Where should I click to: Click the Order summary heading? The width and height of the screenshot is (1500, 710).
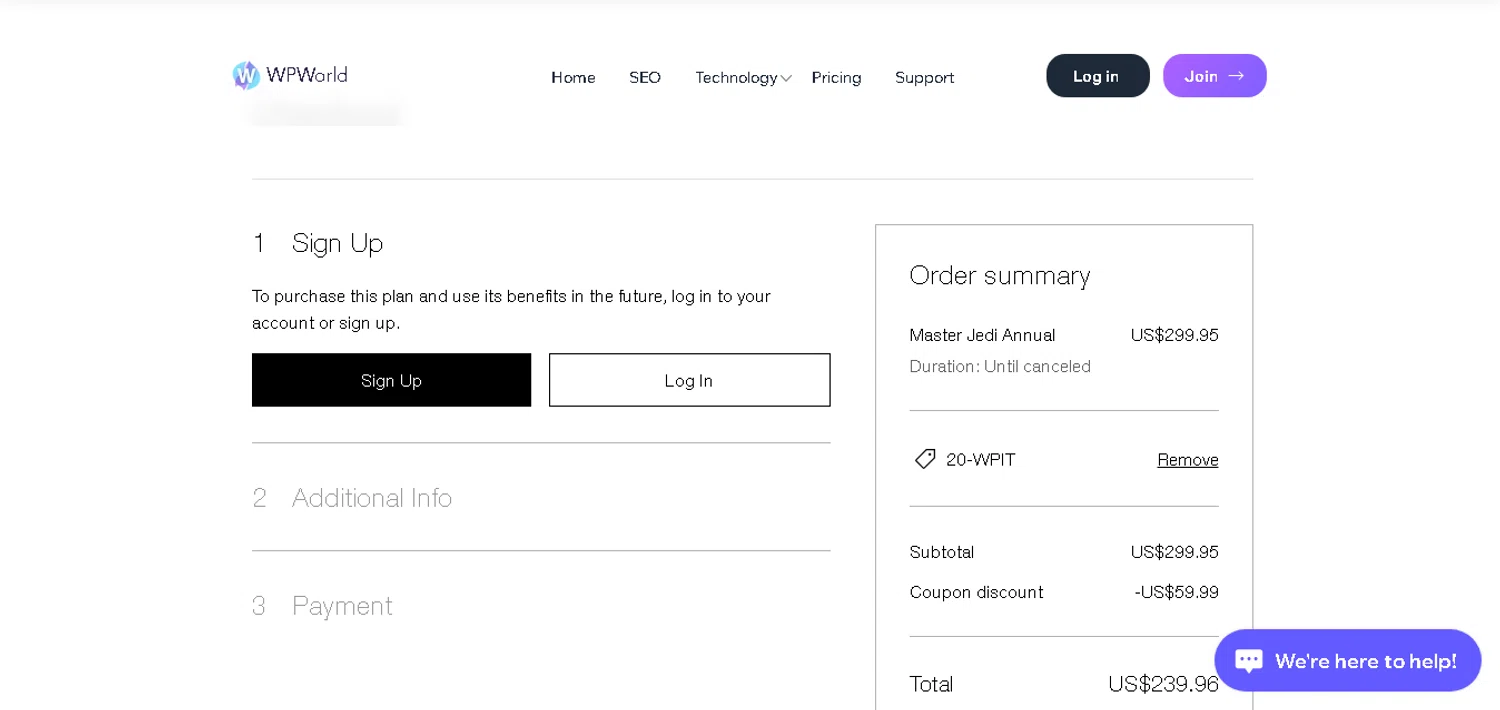[x=1000, y=275]
